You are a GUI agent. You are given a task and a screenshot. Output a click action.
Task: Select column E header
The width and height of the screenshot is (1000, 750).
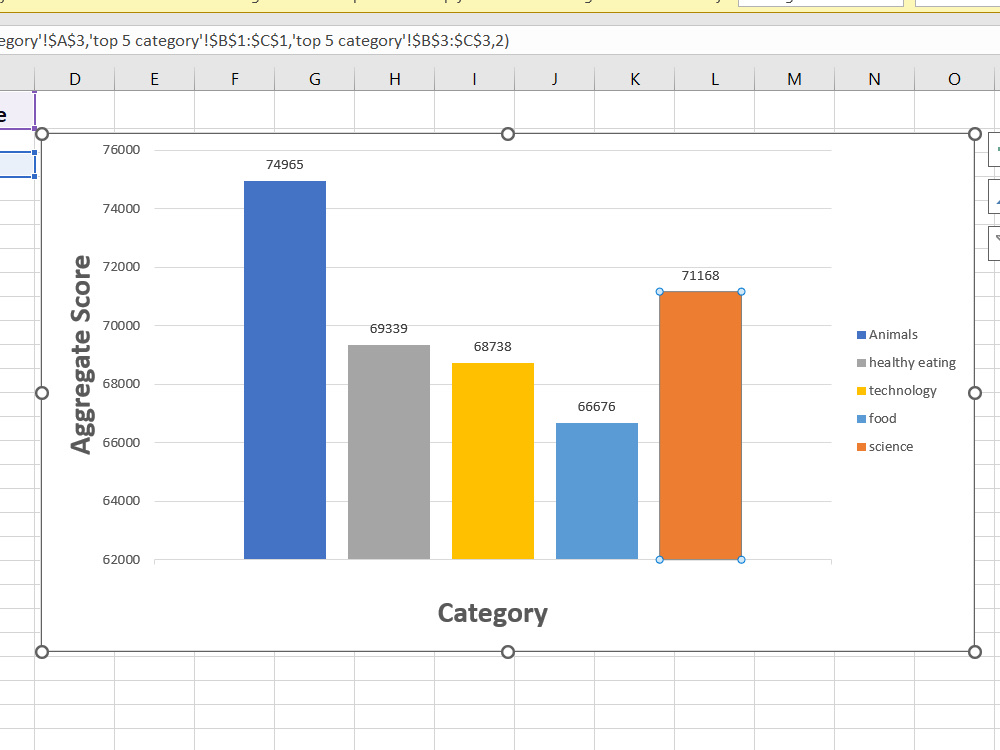[x=154, y=79]
